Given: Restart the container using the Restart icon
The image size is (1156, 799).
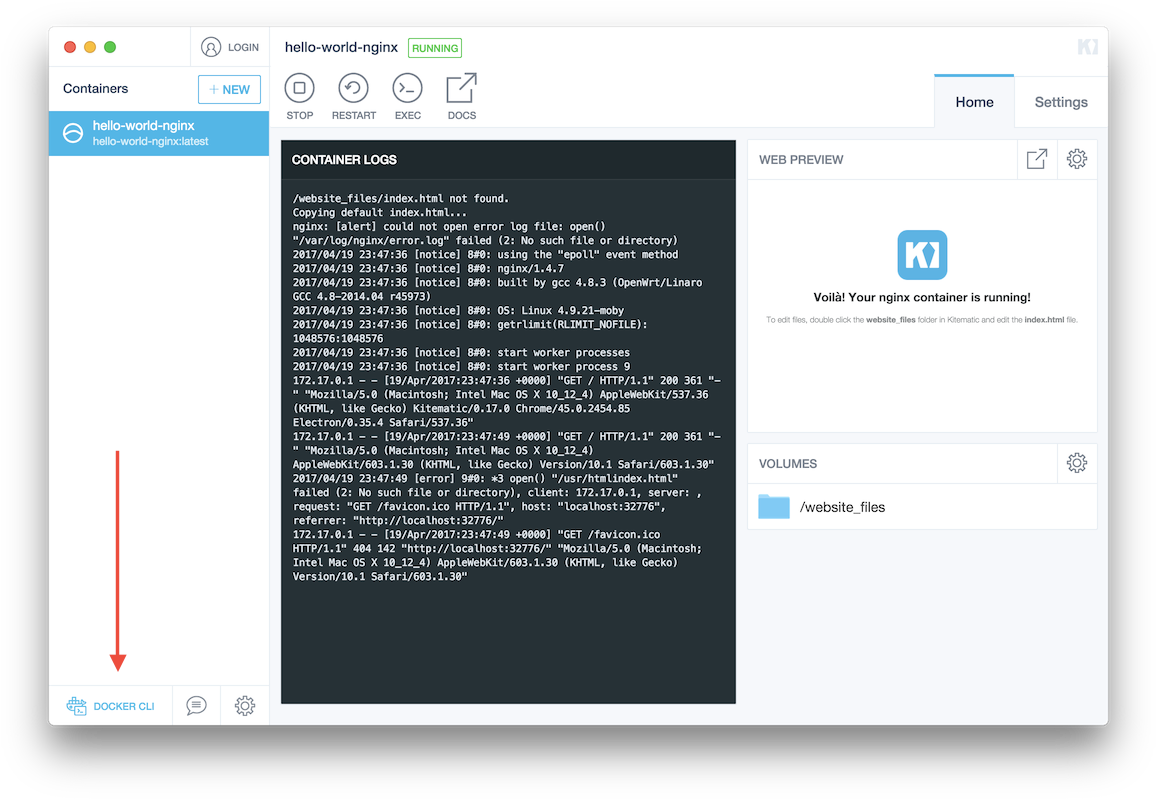Looking at the screenshot, I should coord(353,89).
